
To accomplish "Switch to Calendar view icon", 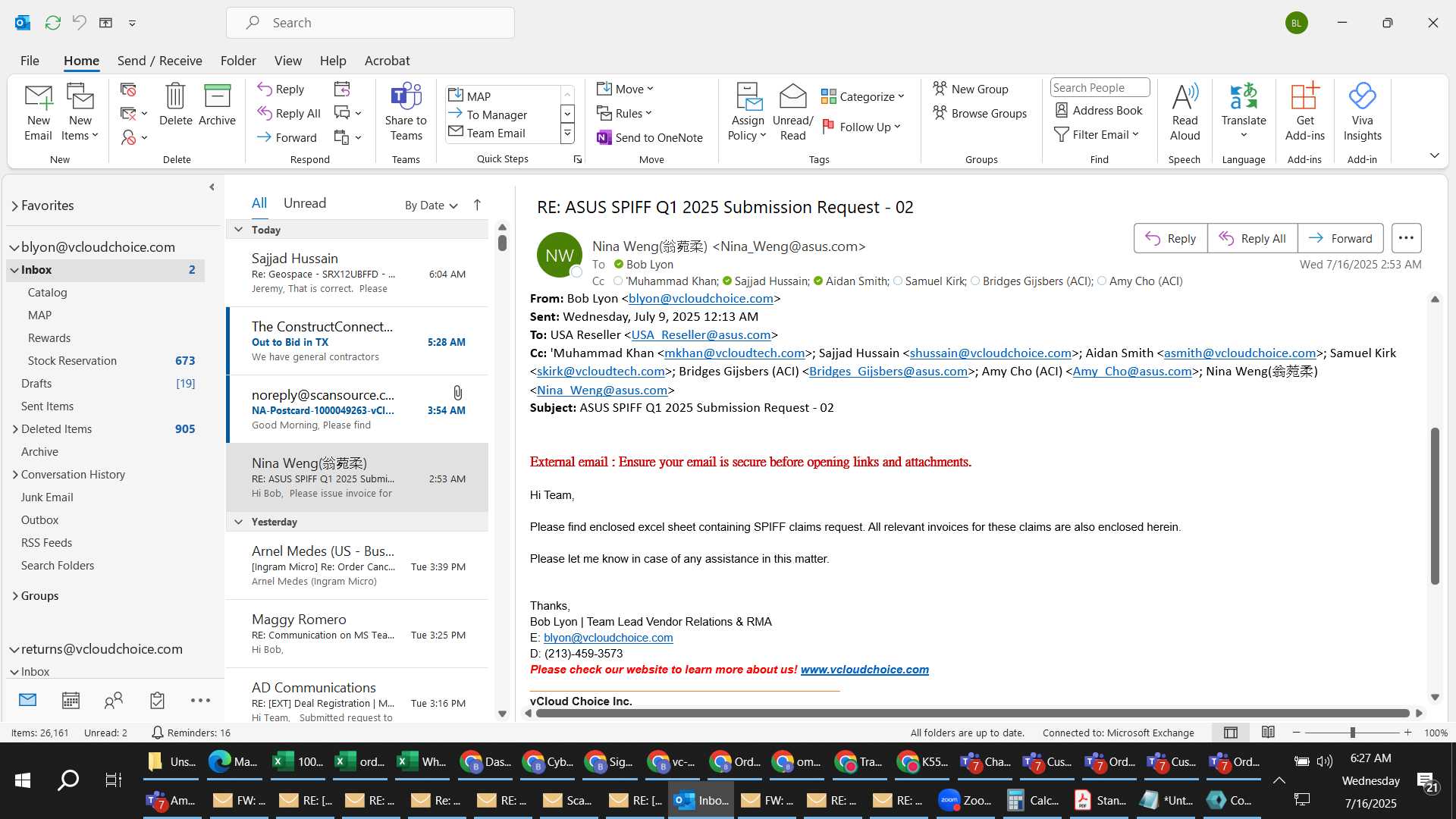I will click(71, 700).
